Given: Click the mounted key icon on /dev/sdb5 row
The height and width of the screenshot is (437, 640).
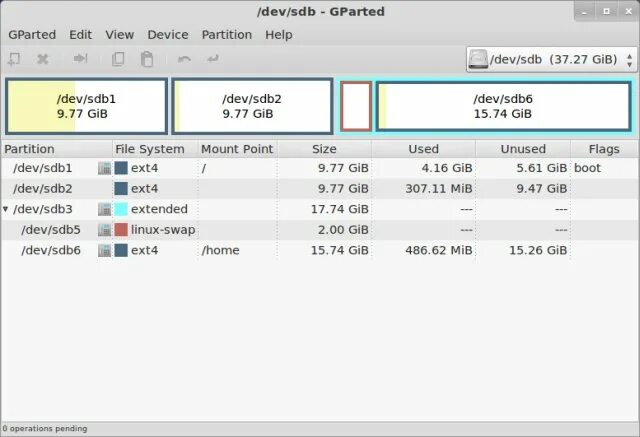Looking at the screenshot, I should tap(104, 230).
